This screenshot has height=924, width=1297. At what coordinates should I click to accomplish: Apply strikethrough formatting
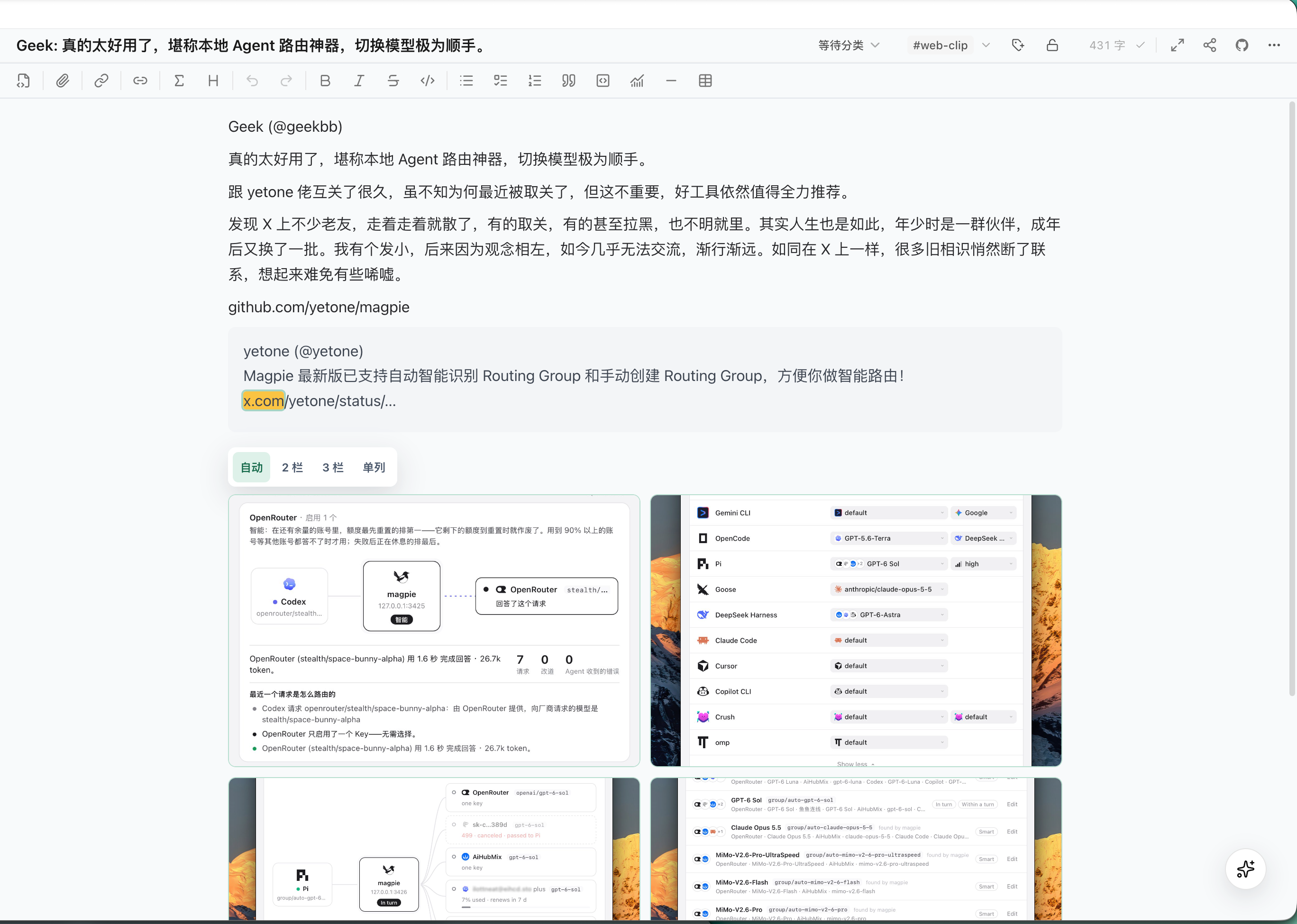point(393,81)
